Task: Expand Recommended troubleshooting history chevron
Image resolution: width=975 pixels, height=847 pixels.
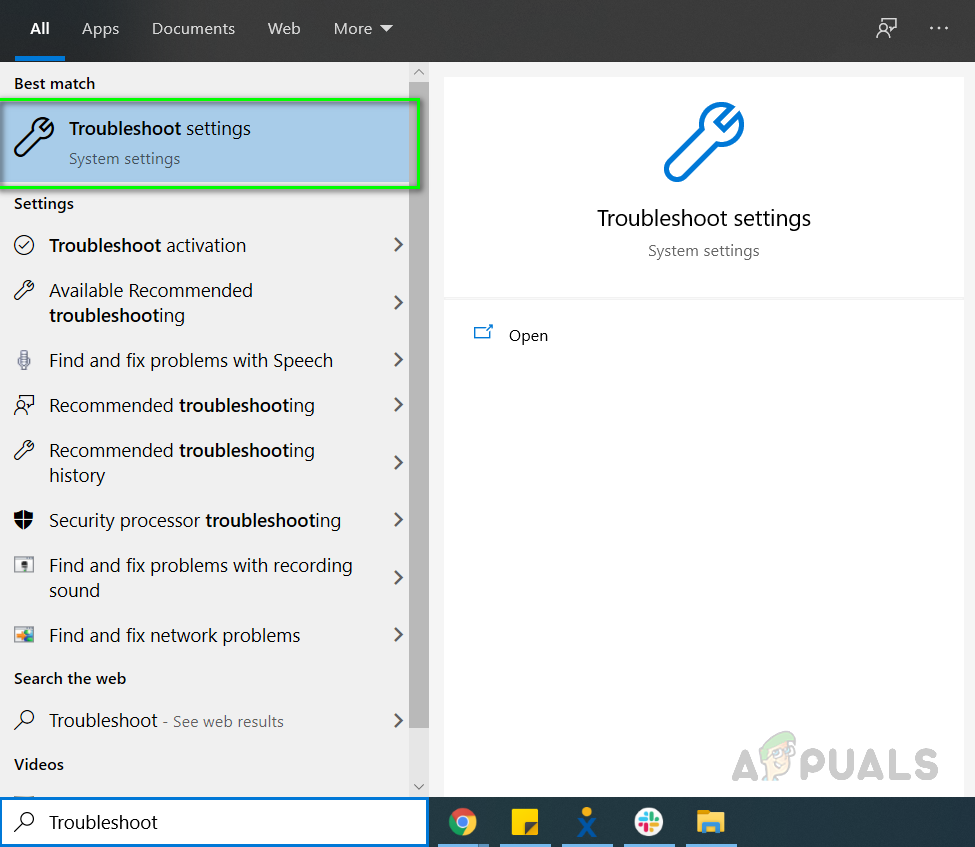Action: [399, 463]
